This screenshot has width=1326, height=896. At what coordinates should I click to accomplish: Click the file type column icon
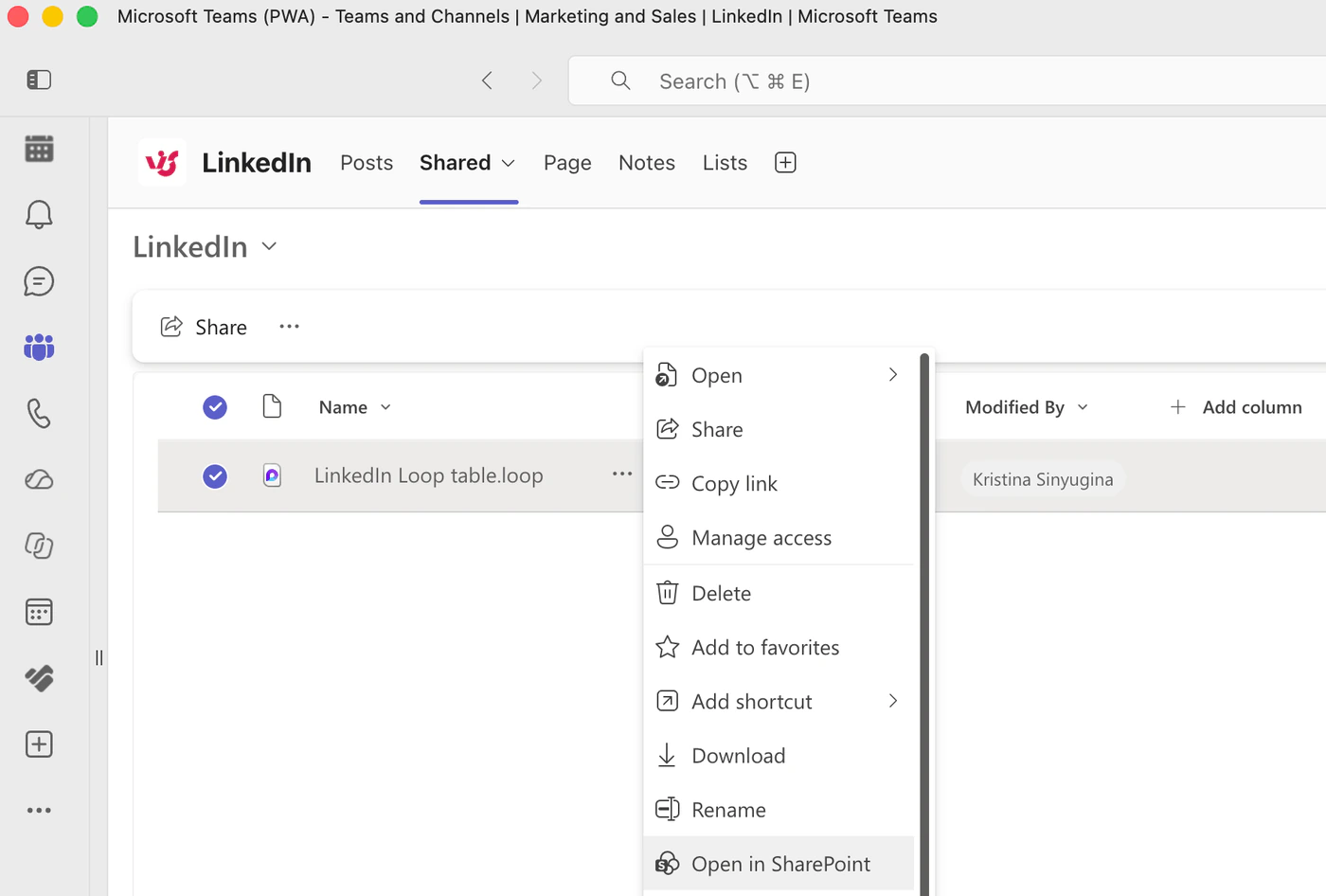(x=272, y=406)
